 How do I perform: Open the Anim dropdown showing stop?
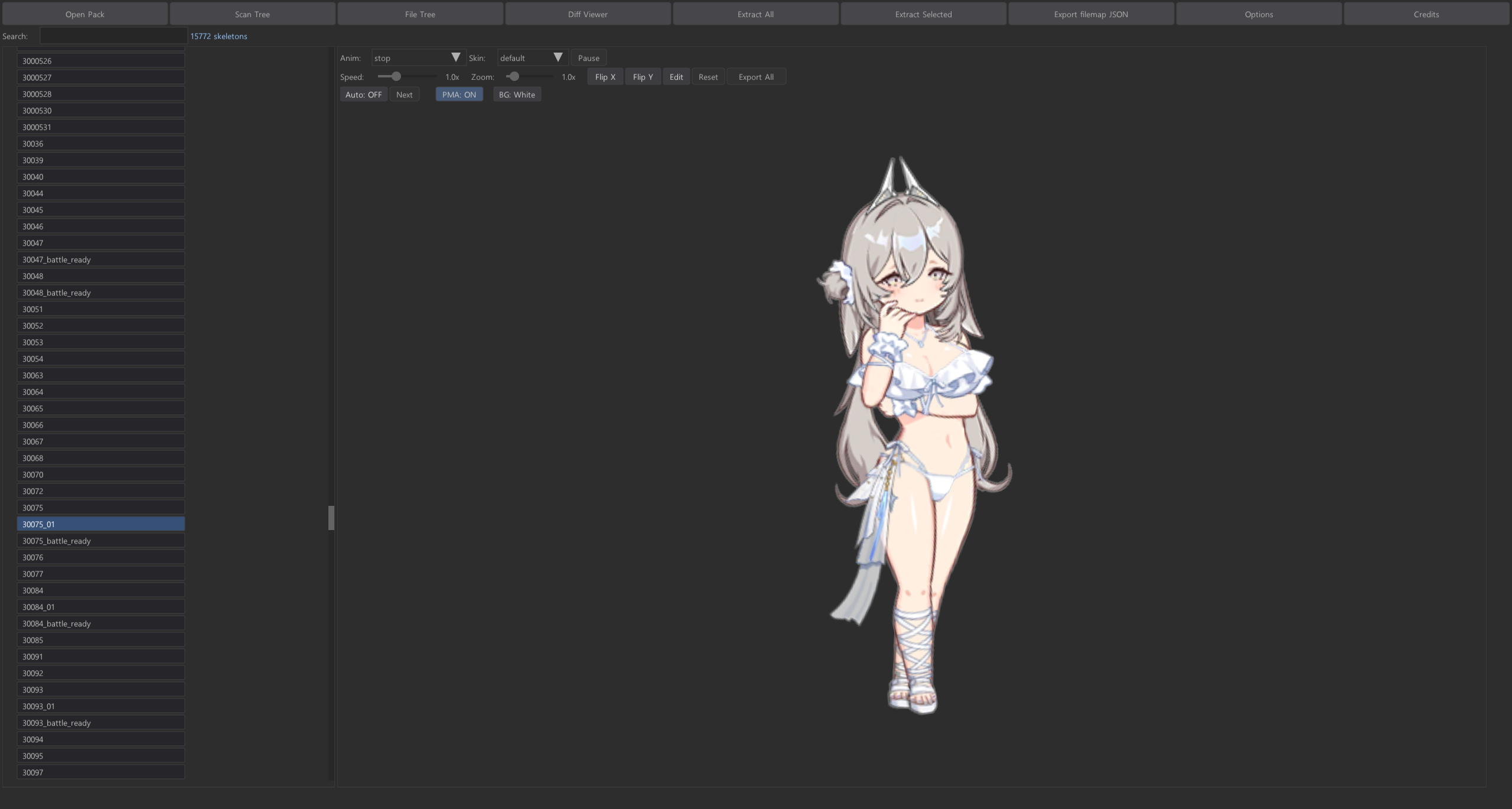point(418,58)
